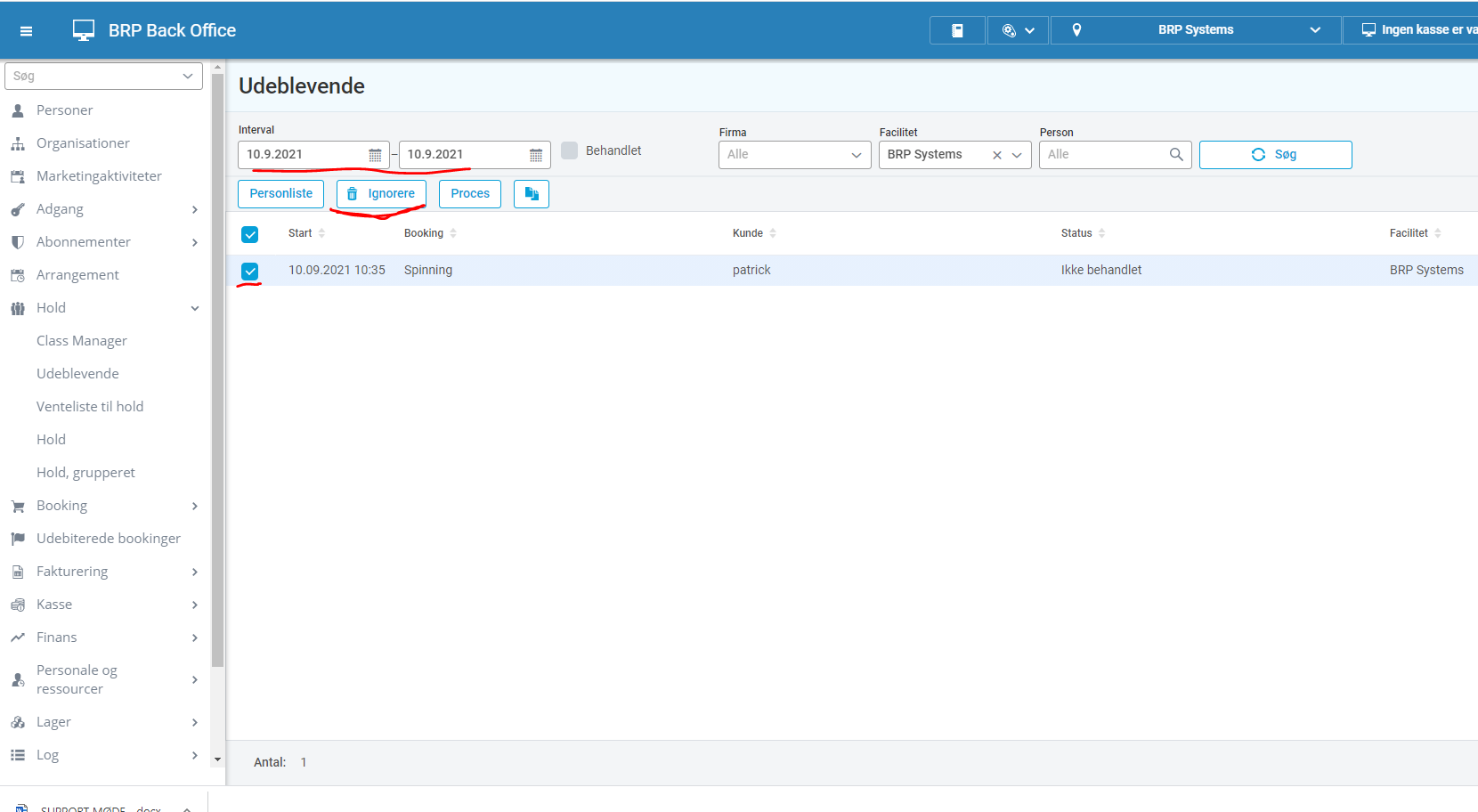Uncheck the Spinning row checkbox
Viewport: 1478px width, 812px height.
pos(250,272)
